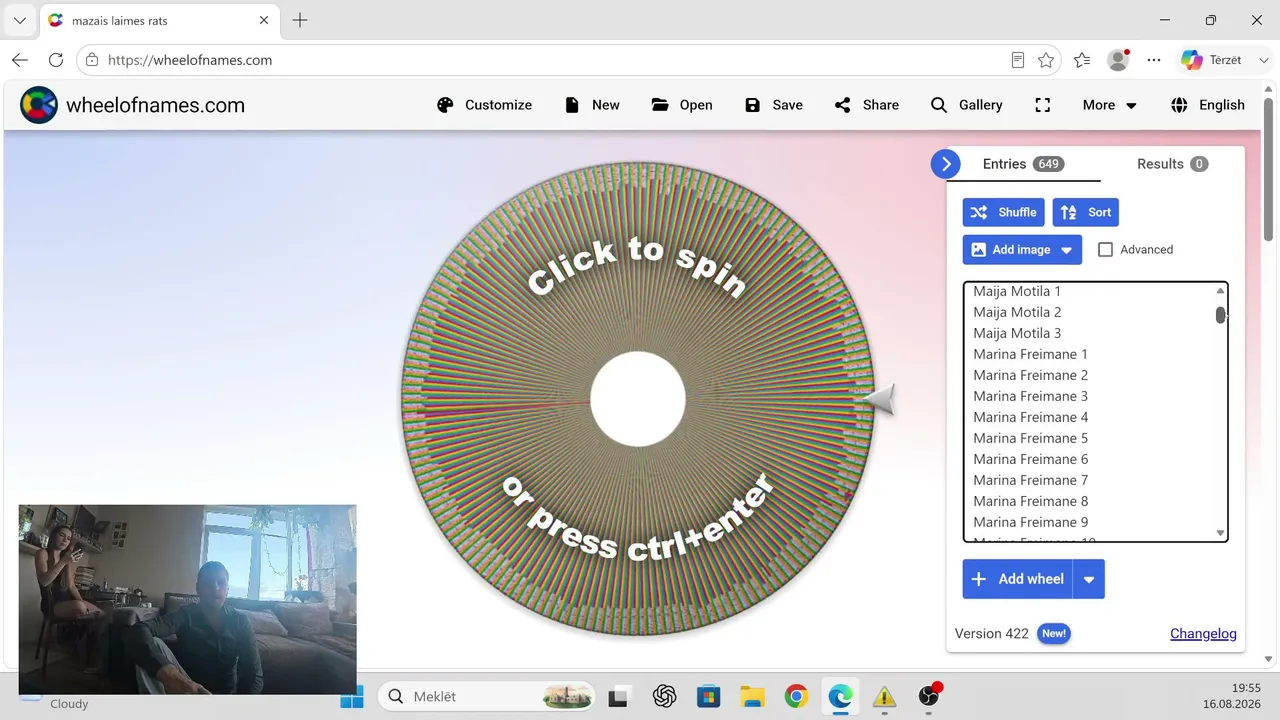Open the Add image dropdown
Image resolution: width=1280 pixels, height=720 pixels.
(x=1022, y=250)
